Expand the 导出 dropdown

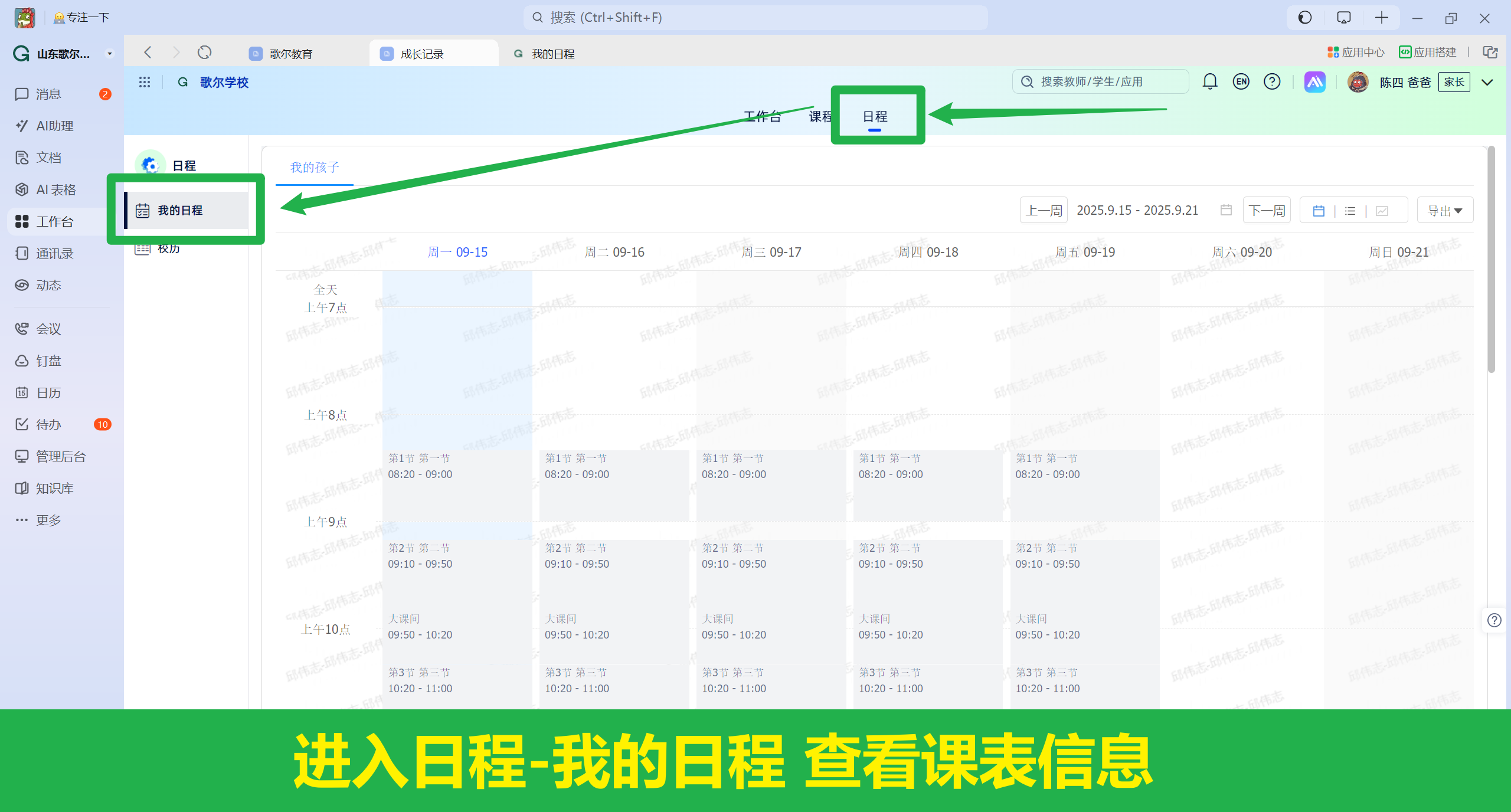[1444, 211]
